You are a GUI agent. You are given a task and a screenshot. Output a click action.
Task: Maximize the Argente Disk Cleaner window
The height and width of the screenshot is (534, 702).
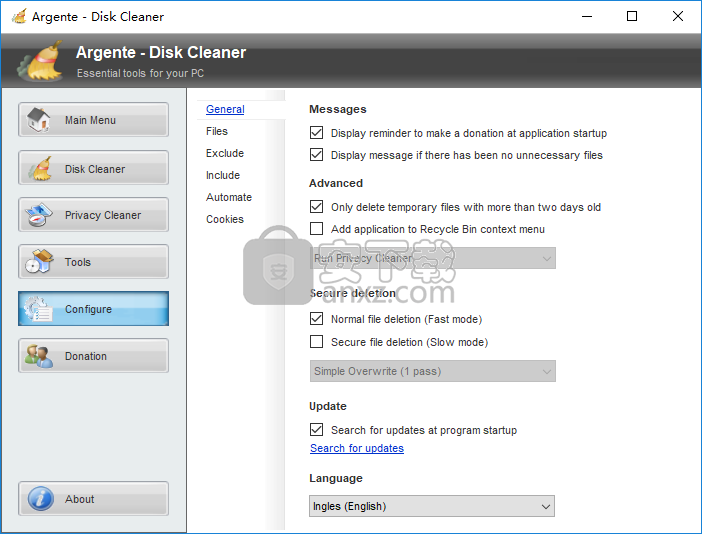632,17
